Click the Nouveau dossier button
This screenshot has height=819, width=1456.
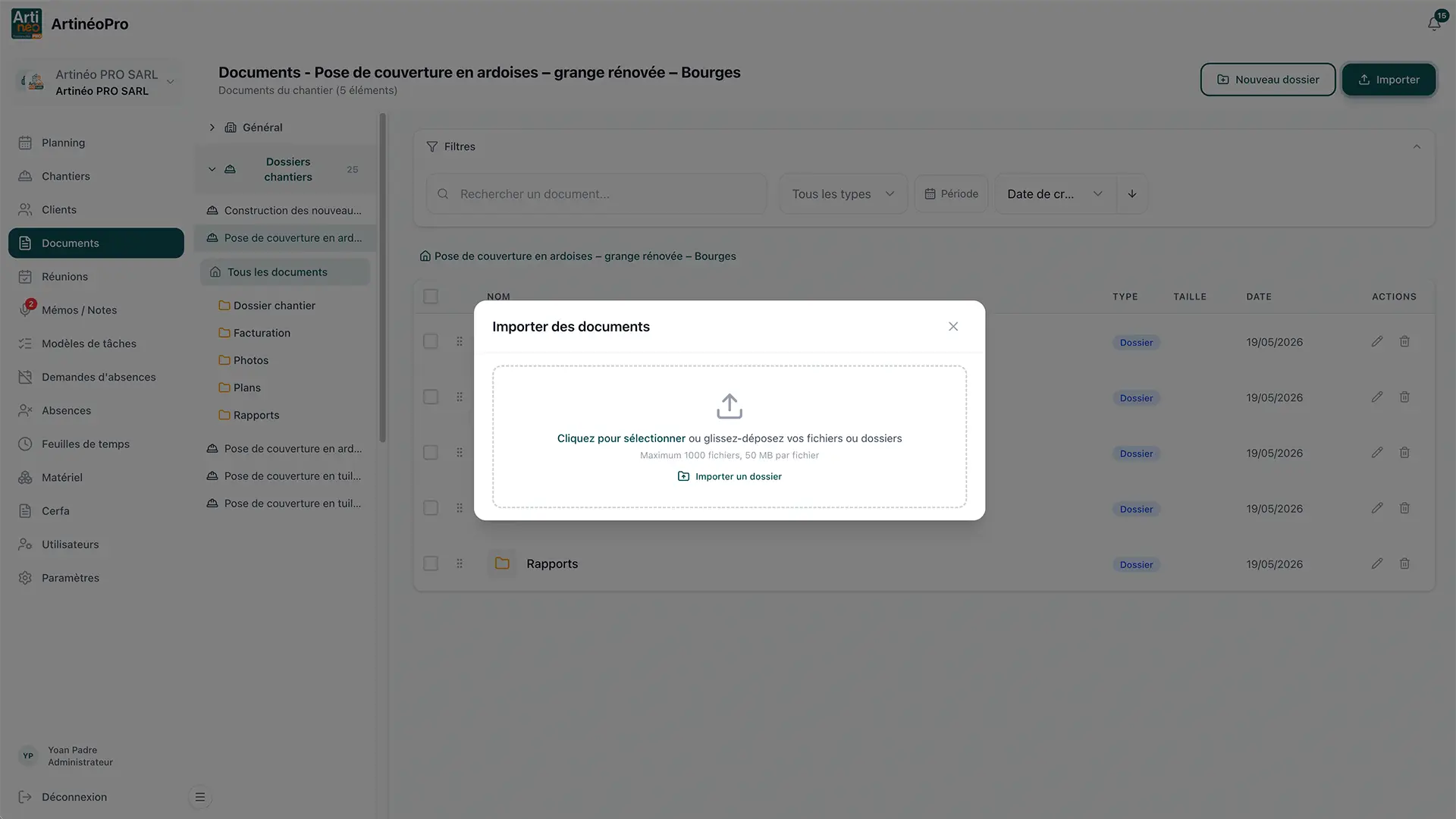pyautogui.click(x=1268, y=80)
